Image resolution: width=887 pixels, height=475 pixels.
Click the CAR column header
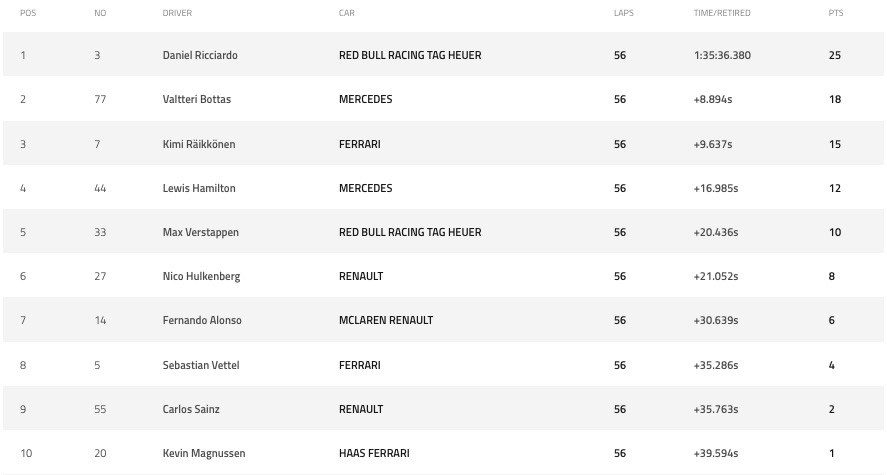346,13
